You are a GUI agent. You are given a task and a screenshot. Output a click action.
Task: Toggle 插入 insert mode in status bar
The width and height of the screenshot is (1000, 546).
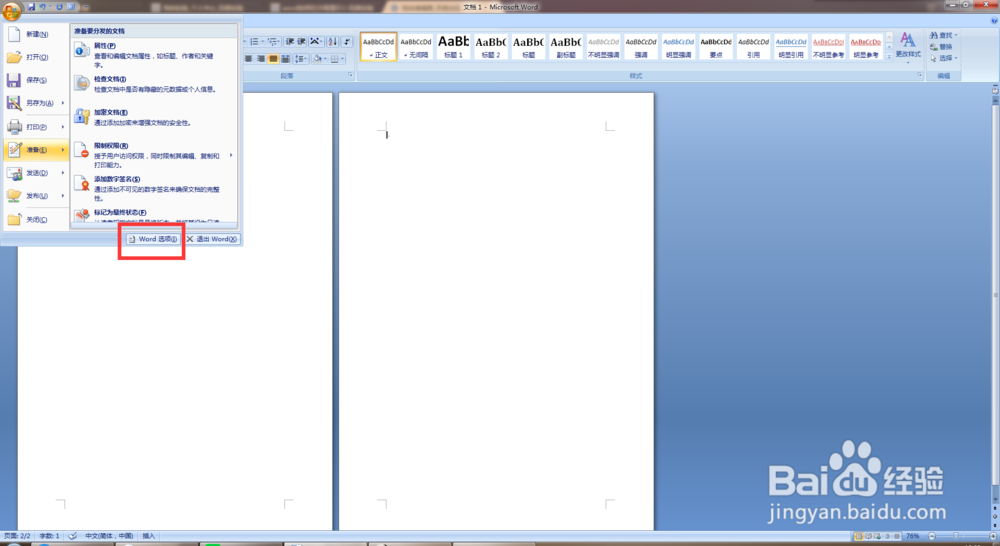tap(149, 536)
